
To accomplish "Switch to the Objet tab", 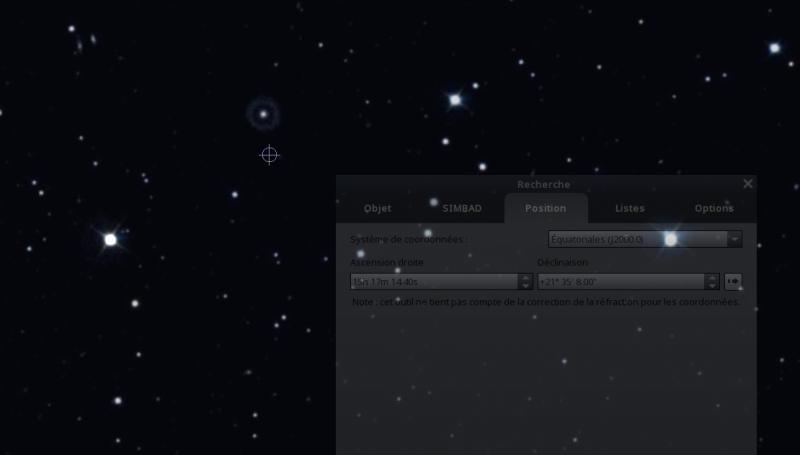I will (x=378, y=208).
